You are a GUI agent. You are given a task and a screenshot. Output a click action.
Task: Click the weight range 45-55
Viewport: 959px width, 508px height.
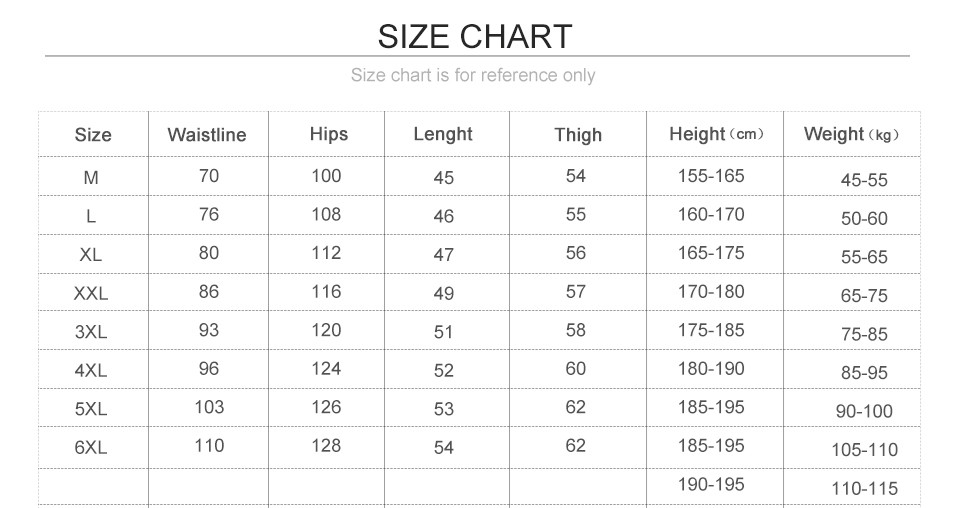864,180
